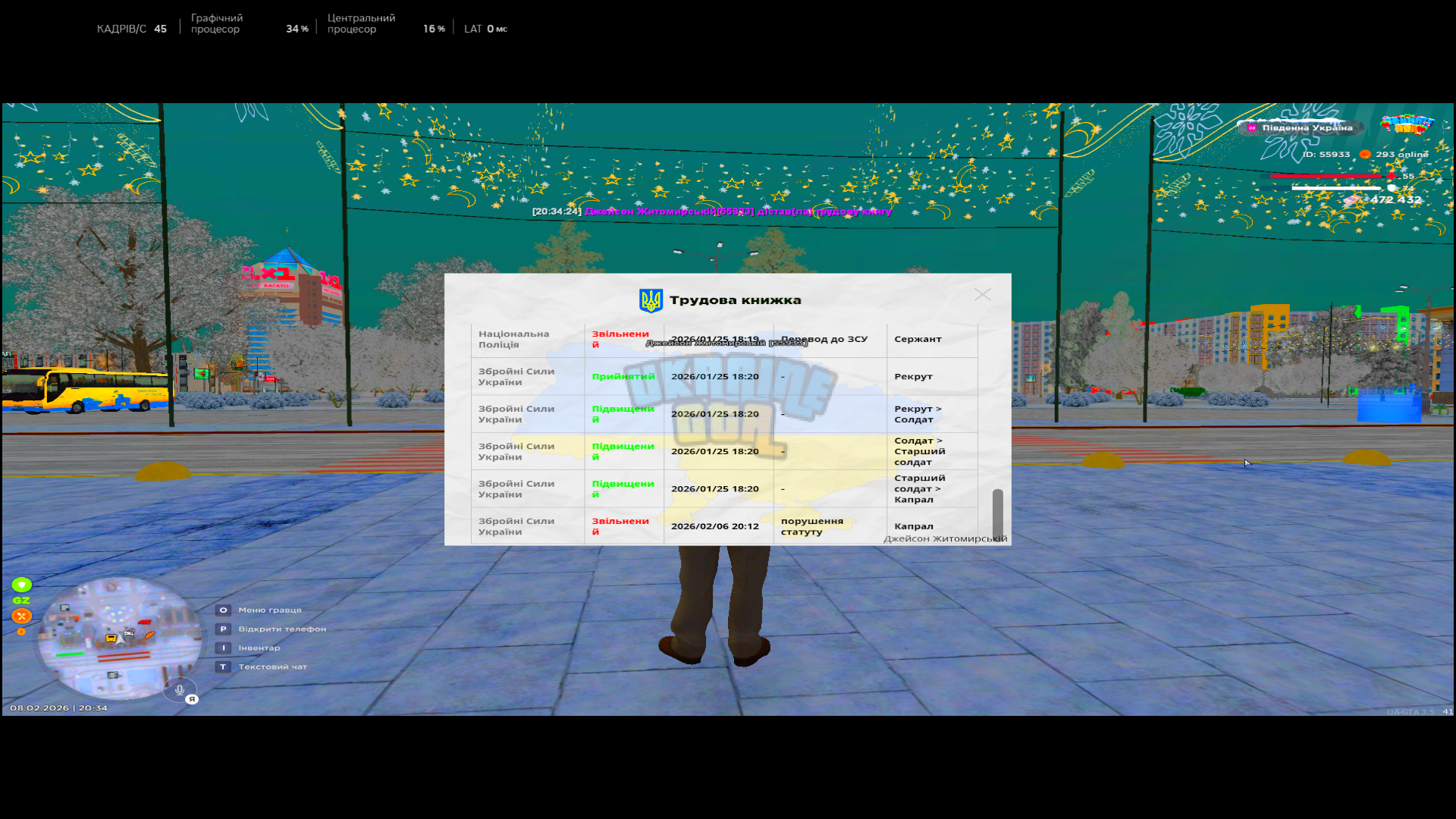Viewport: 1456px width, 819px height.
Task: Click the Джейсон Житомирський signature text
Action: tap(946, 538)
